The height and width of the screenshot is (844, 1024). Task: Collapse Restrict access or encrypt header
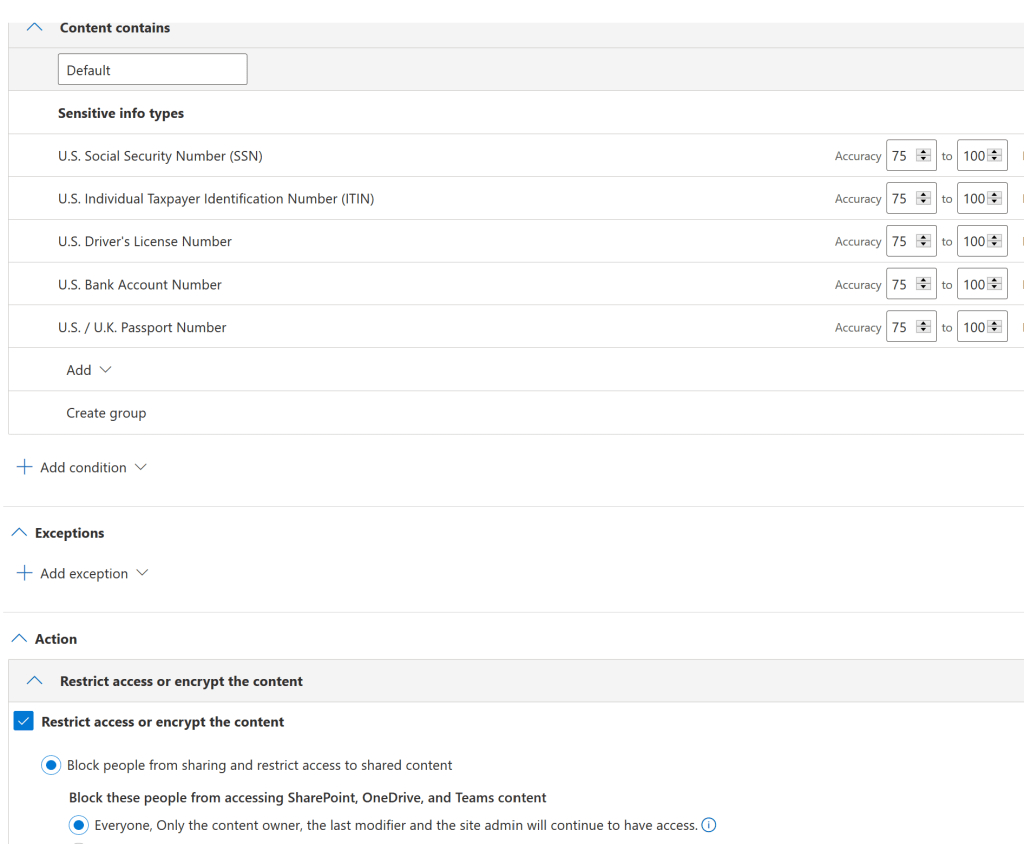(x=35, y=681)
